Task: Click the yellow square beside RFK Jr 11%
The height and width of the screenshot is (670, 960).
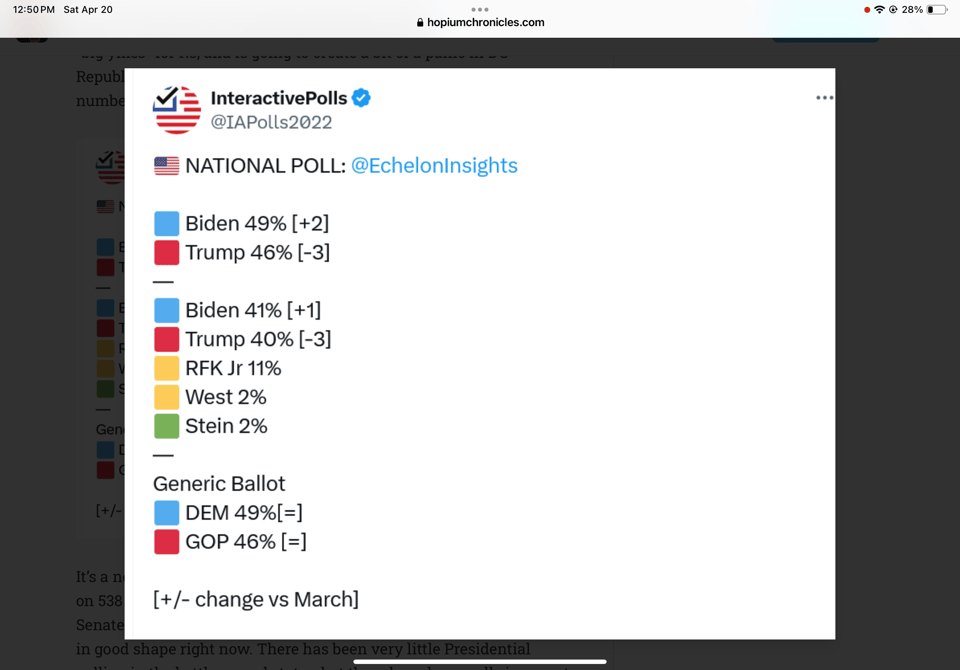Action: click(166, 368)
